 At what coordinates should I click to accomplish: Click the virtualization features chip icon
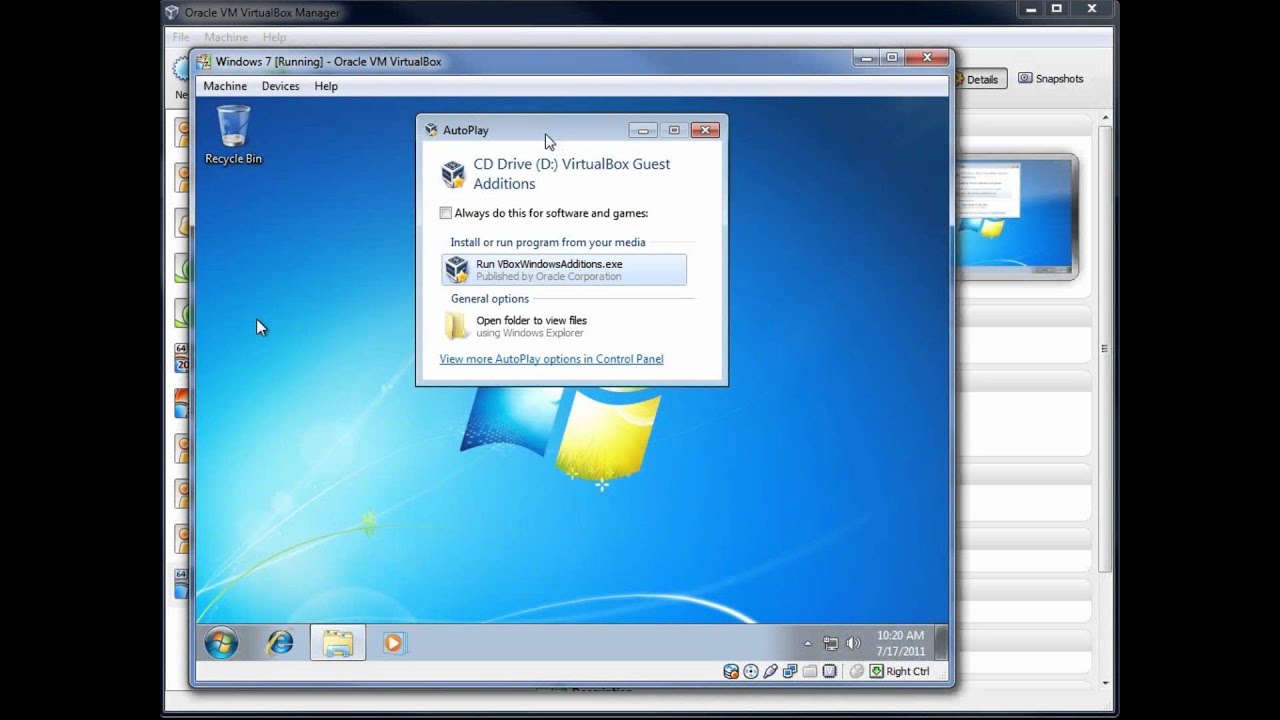829,671
